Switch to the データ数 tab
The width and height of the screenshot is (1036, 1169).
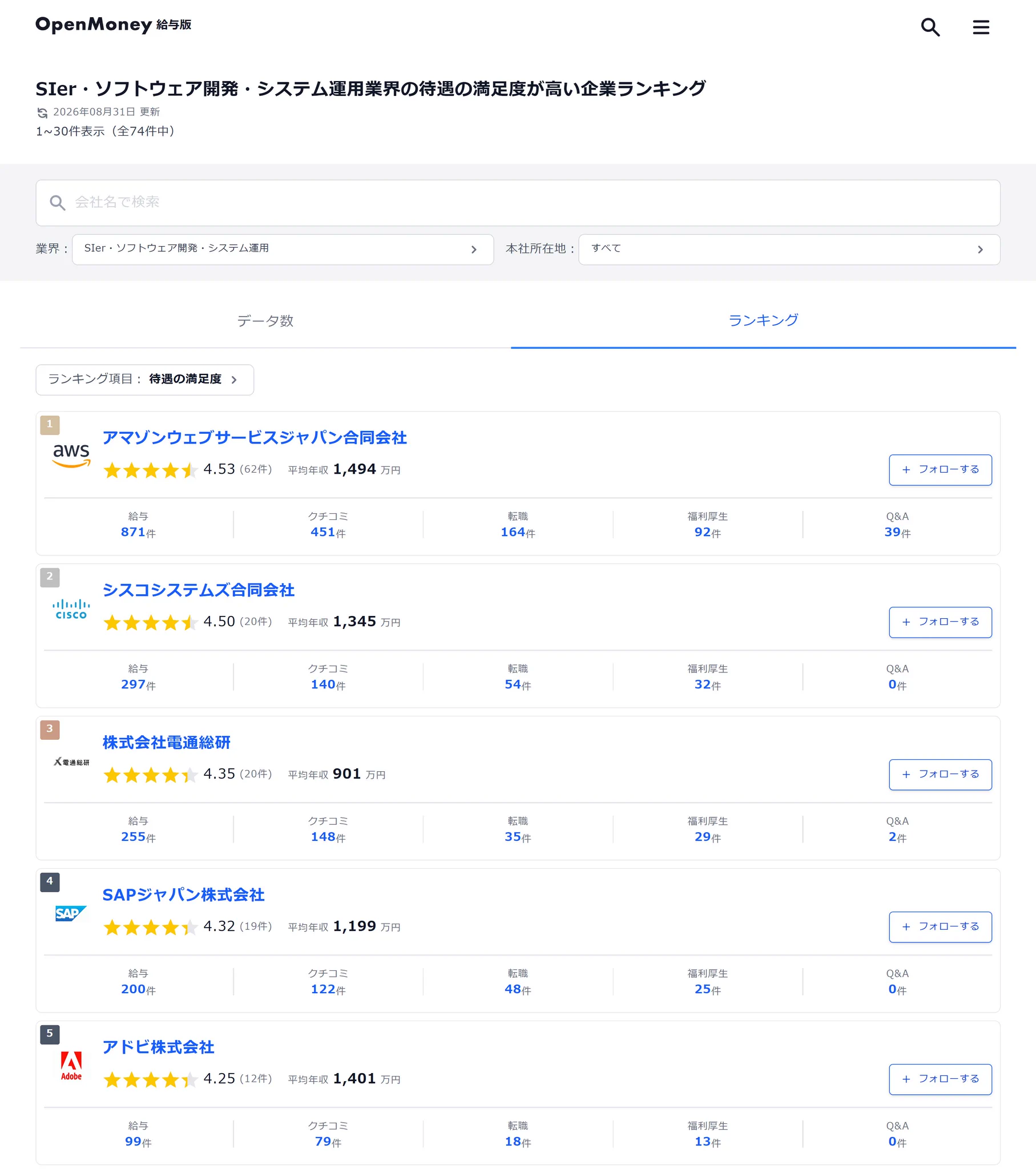[x=265, y=321]
